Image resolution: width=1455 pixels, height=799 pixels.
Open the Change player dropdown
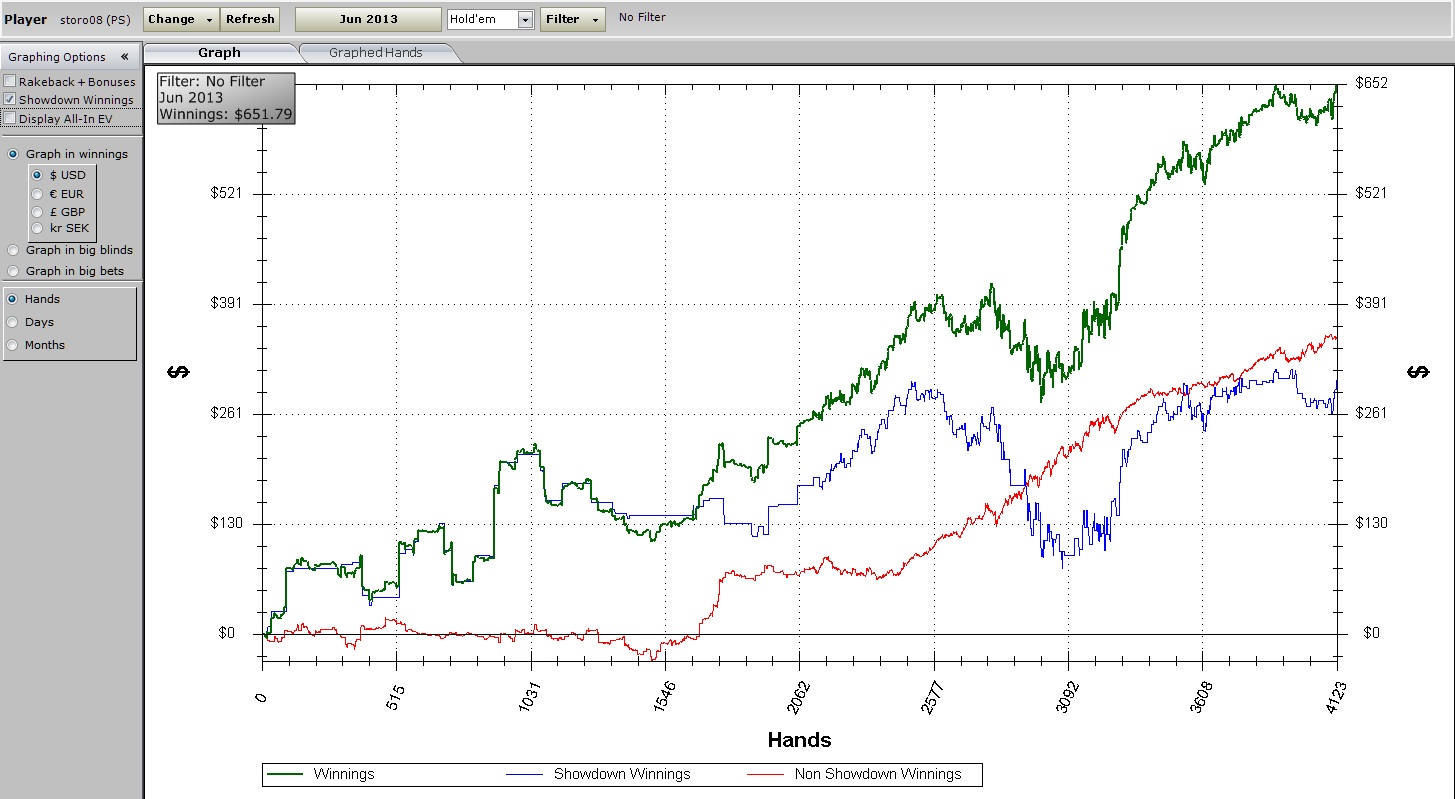pos(181,19)
